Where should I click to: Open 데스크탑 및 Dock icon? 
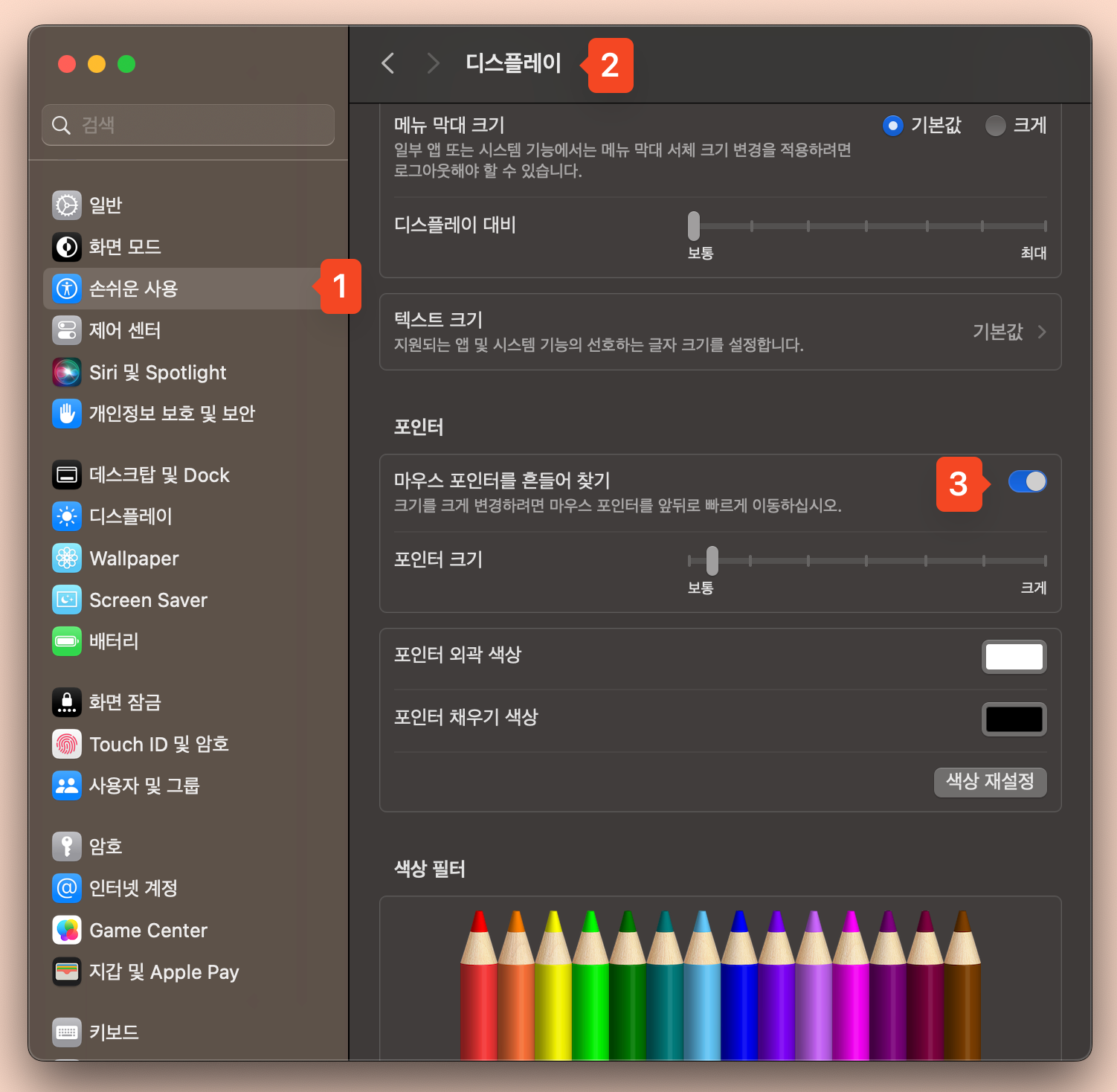click(x=67, y=475)
